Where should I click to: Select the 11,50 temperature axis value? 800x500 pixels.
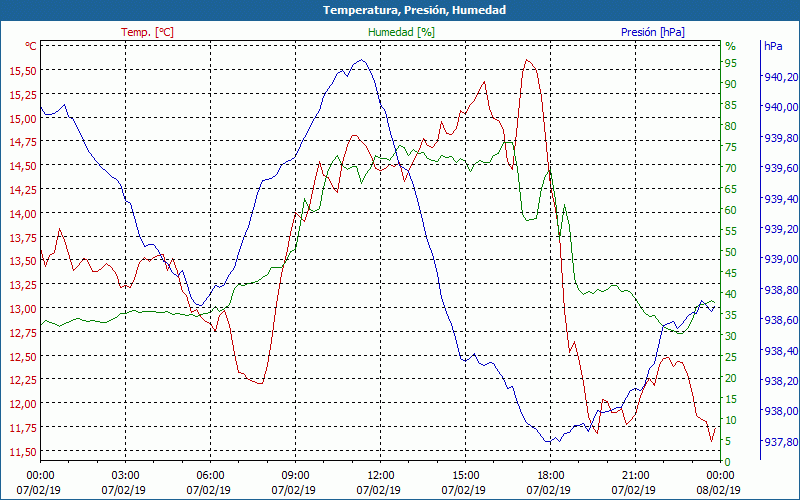pyautogui.click(x=23, y=452)
